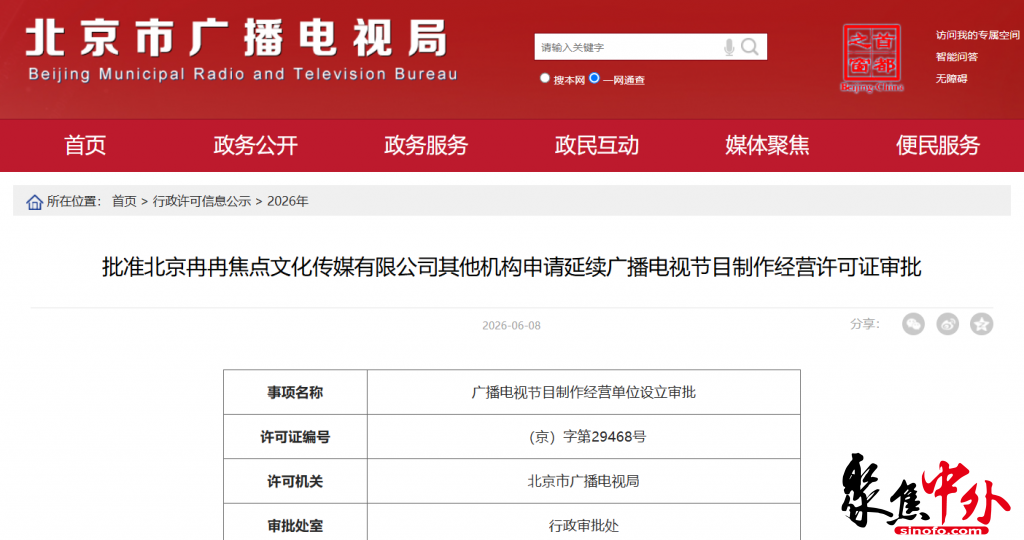Click the 北京市广播电视局 site logo
Image resolution: width=1024 pixels, height=540 pixels.
[x=242, y=51]
